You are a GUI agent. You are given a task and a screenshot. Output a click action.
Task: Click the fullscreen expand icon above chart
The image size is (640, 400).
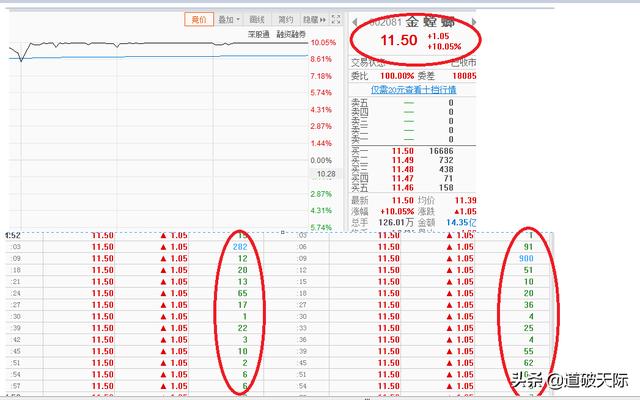tap(336, 19)
